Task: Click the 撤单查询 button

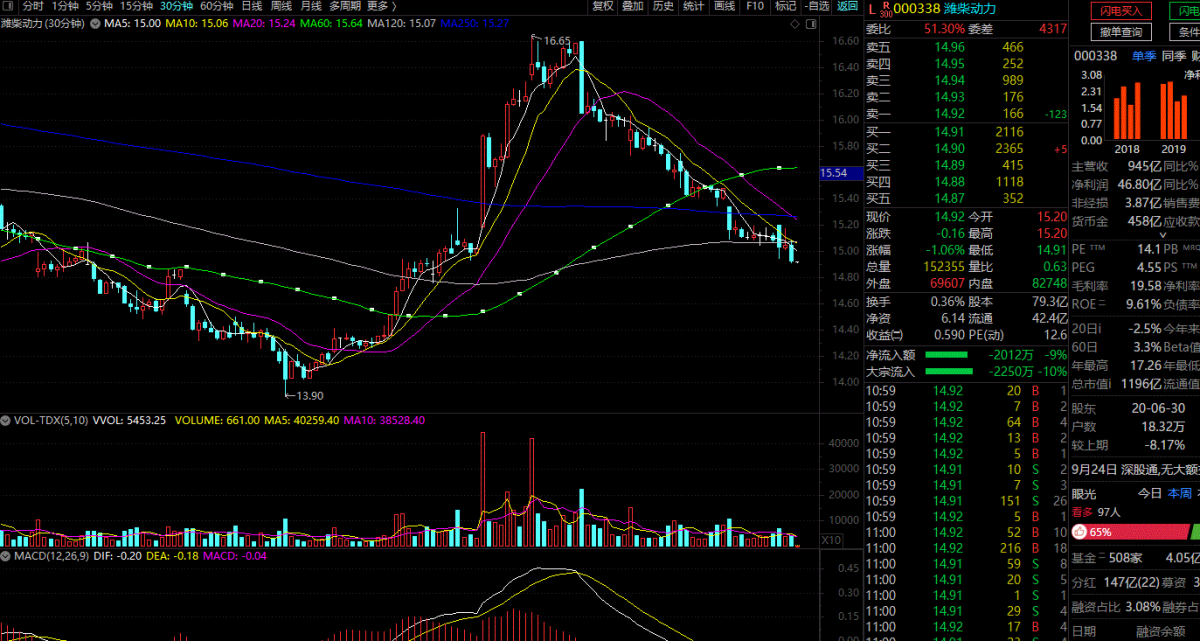Action: (1120, 32)
